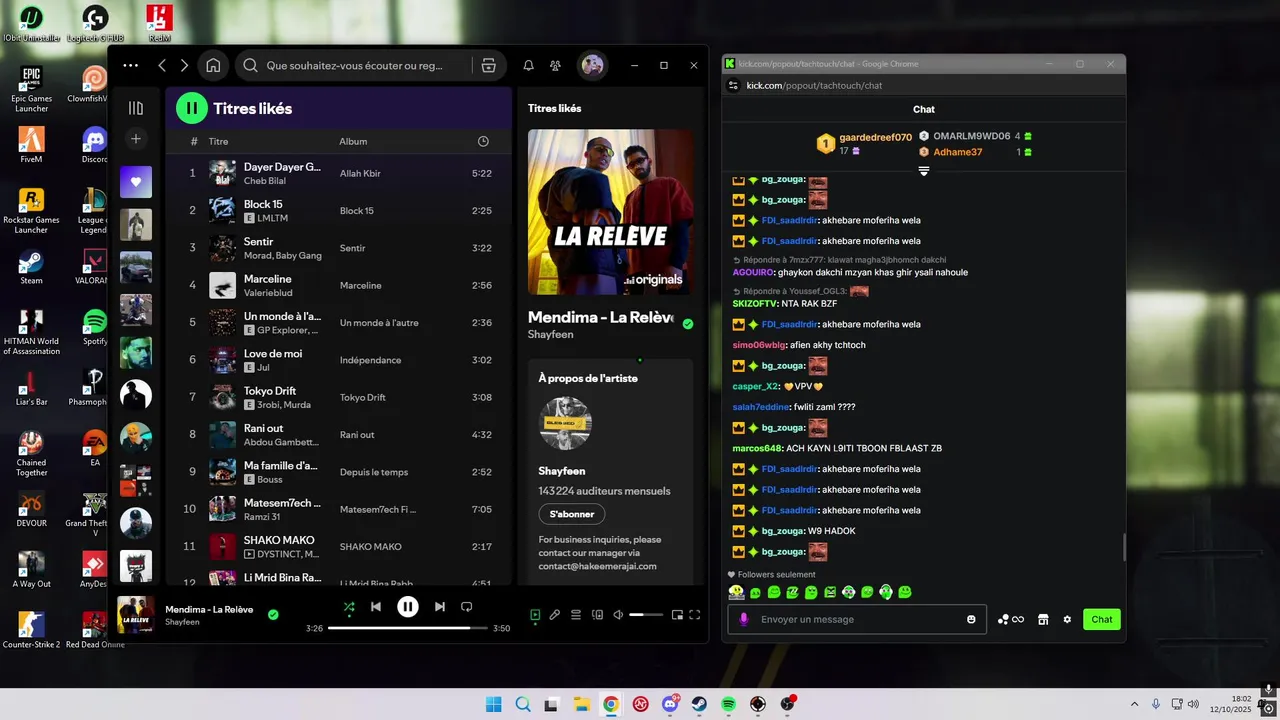Open gaardedreef070 top gifter profile

point(875,137)
